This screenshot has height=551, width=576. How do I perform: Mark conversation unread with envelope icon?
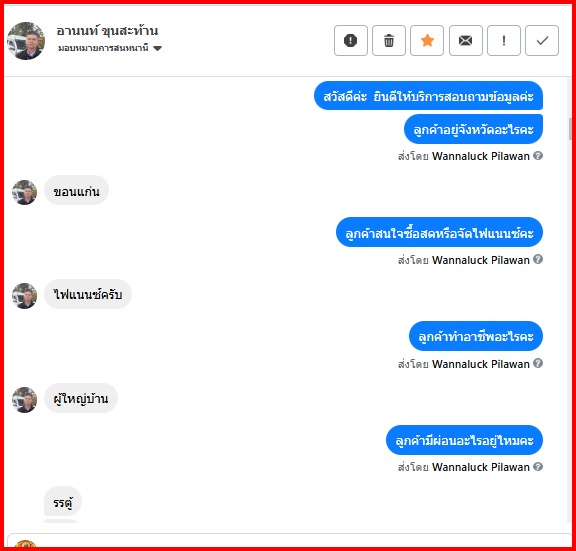click(x=465, y=40)
